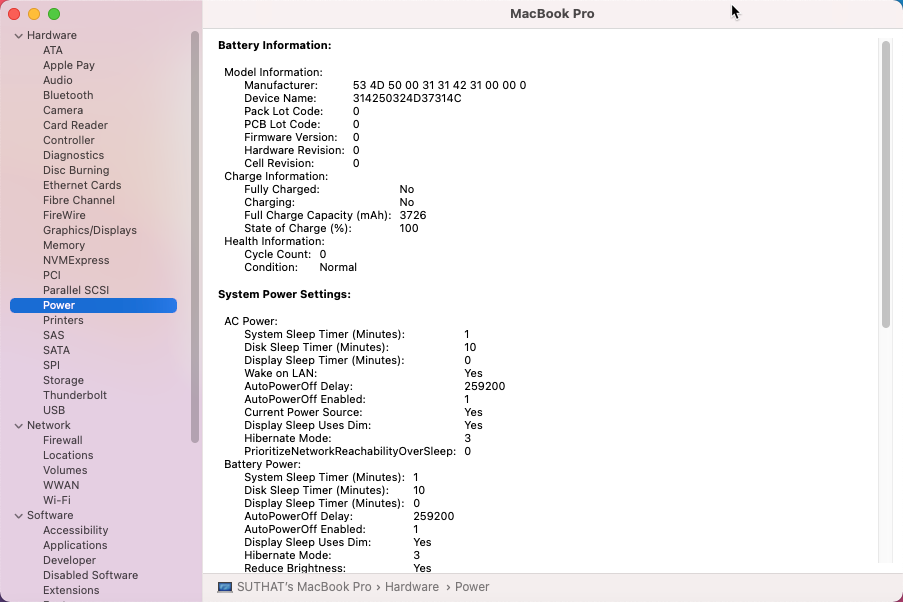Click the State of Charge value 100
This screenshot has height=602, width=903.
409,228
